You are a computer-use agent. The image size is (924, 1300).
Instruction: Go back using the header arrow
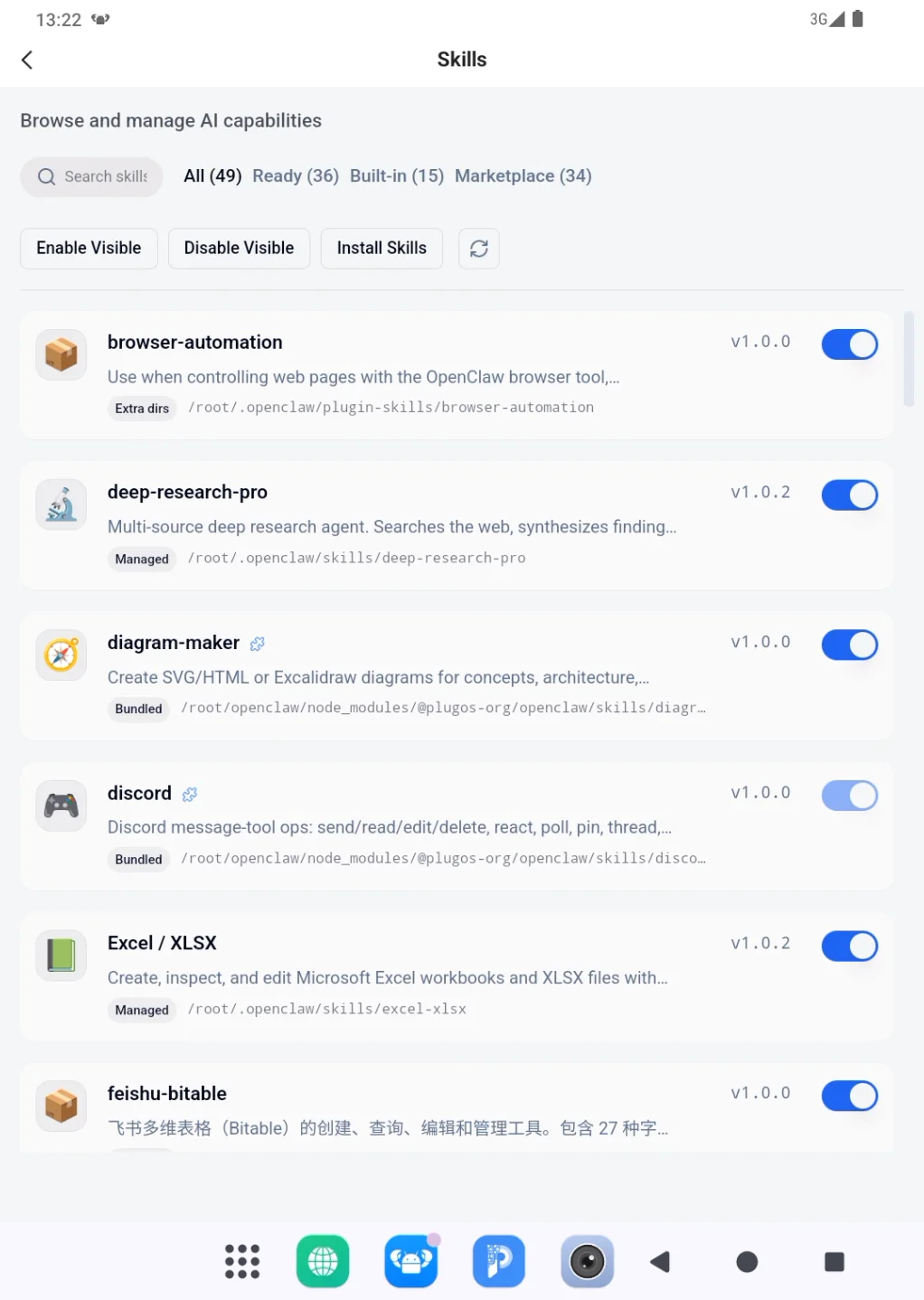(27, 60)
